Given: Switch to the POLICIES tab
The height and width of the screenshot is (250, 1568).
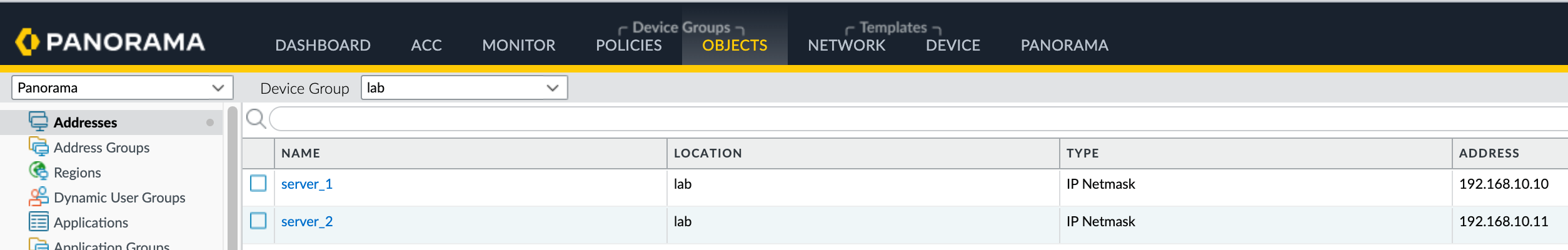Looking at the screenshot, I should [628, 45].
